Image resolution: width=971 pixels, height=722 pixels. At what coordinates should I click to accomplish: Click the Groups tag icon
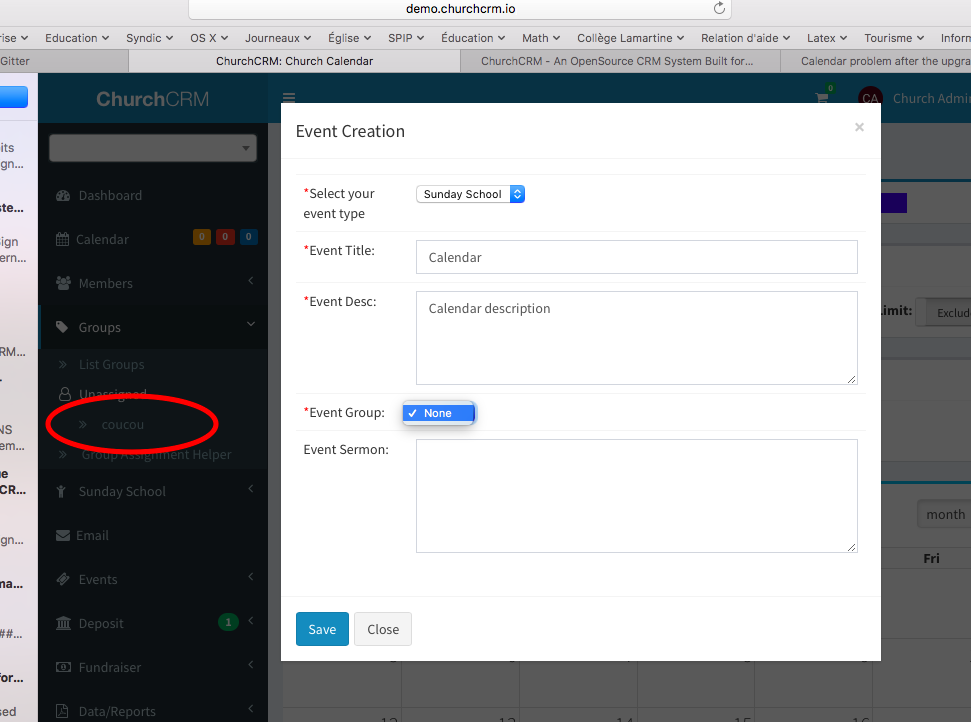(x=62, y=327)
